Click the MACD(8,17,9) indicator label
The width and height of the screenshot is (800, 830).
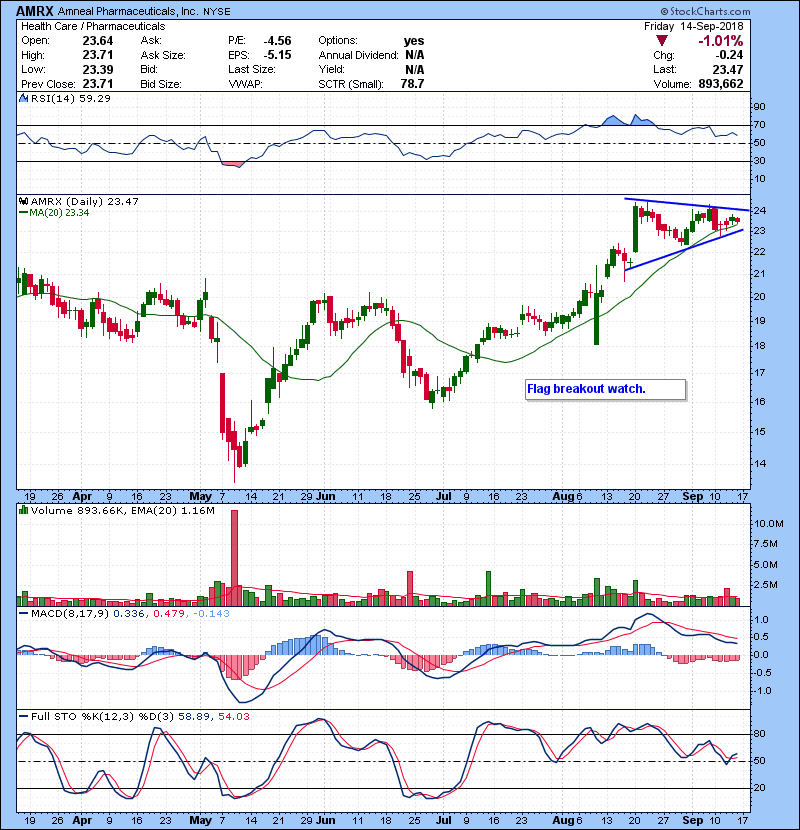70,614
